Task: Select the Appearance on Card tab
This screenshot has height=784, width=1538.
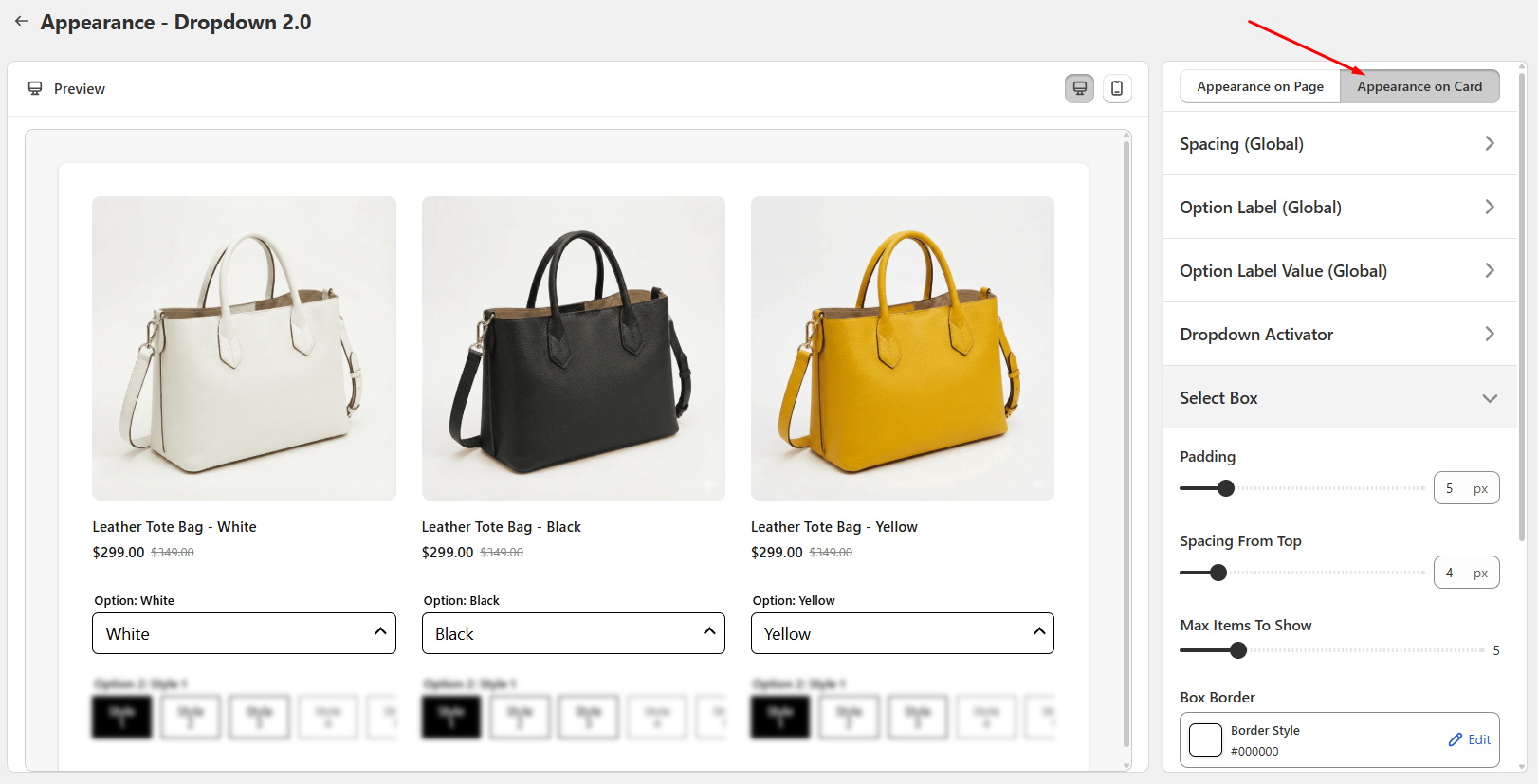Action: pyautogui.click(x=1419, y=86)
